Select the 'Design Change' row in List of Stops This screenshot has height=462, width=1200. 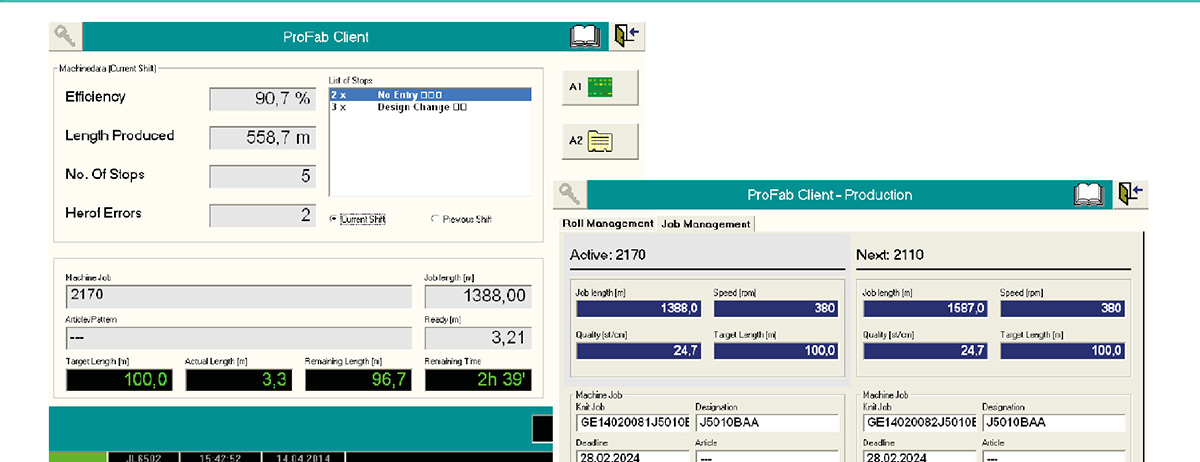[431, 106]
